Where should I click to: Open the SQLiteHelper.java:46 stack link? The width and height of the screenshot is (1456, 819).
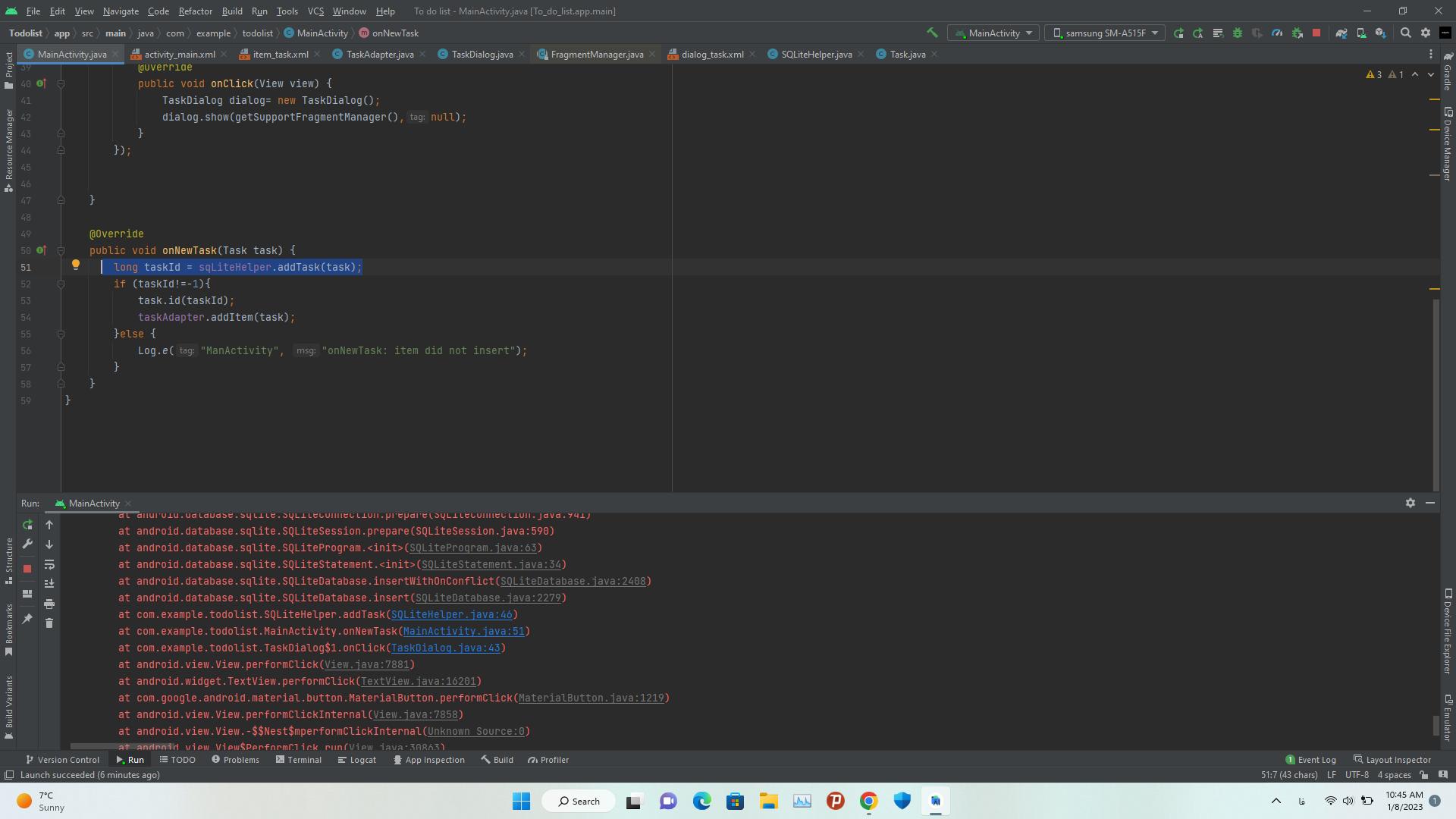pos(452,614)
